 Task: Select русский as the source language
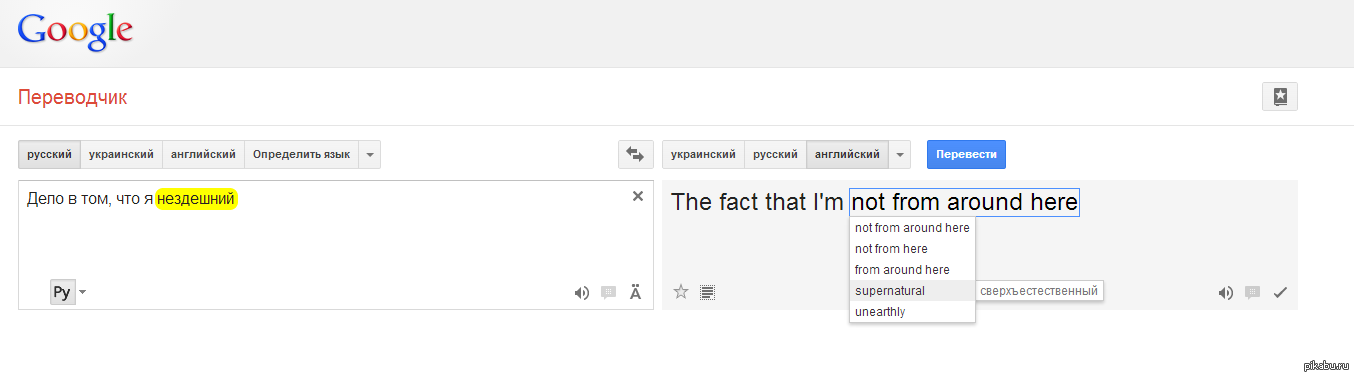click(x=49, y=154)
